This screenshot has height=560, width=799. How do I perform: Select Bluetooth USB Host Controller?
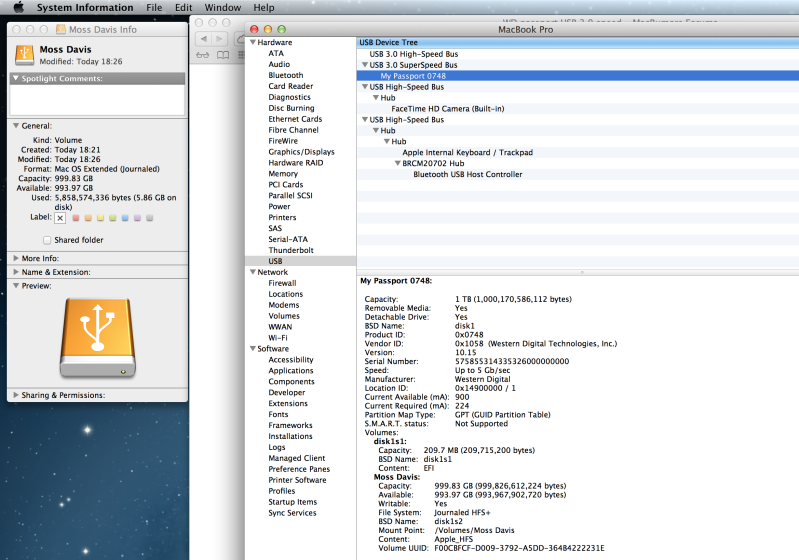pyautogui.click(x=468, y=174)
